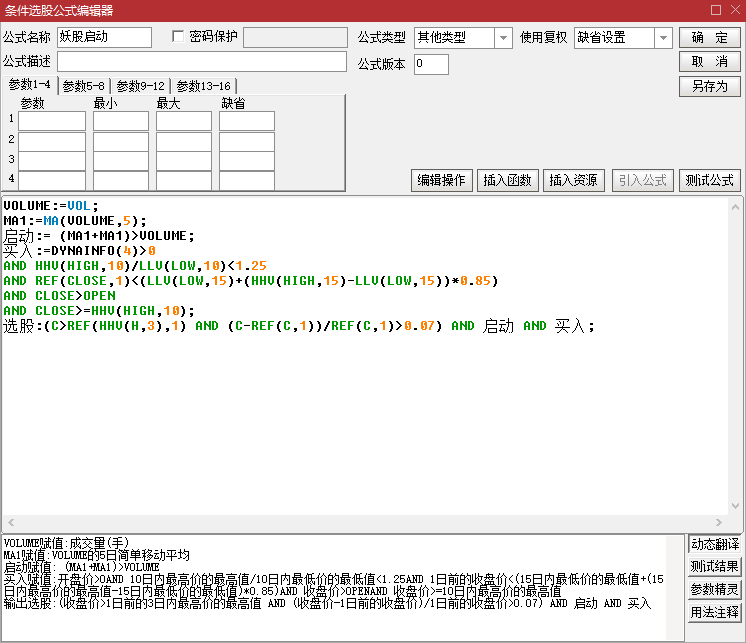This screenshot has width=746, height=643.
Task: Enable the 密码保护 checkbox
Action: [178, 36]
